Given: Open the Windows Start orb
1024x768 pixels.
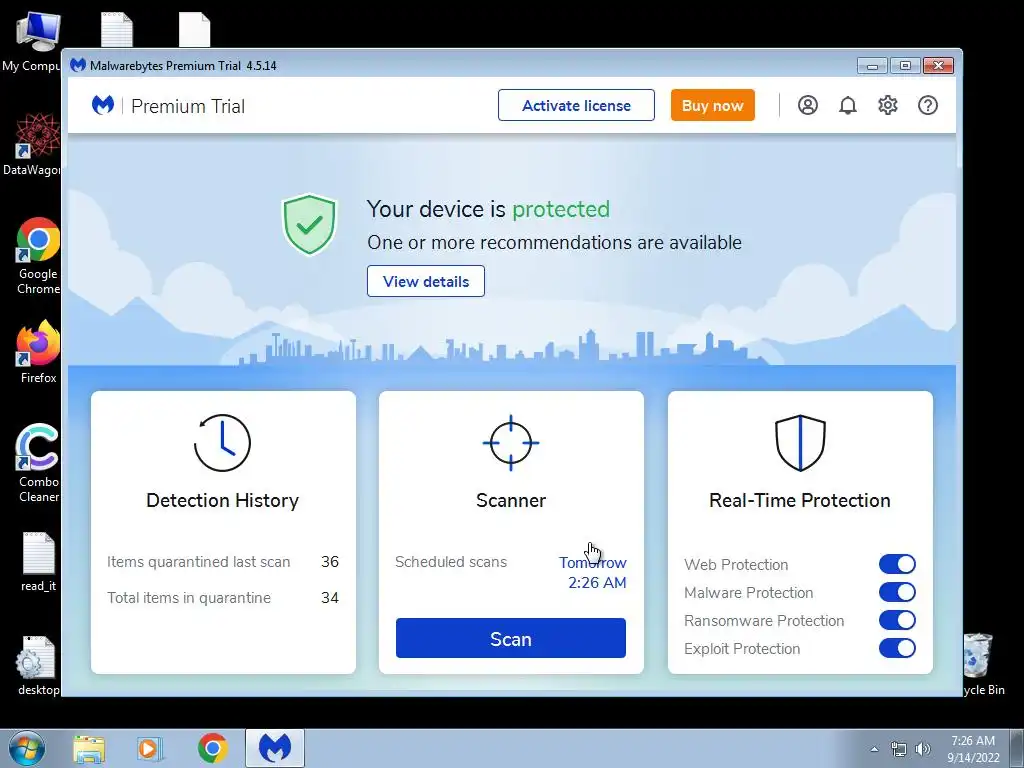Looking at the screenshot, I should tap(26, 748).
